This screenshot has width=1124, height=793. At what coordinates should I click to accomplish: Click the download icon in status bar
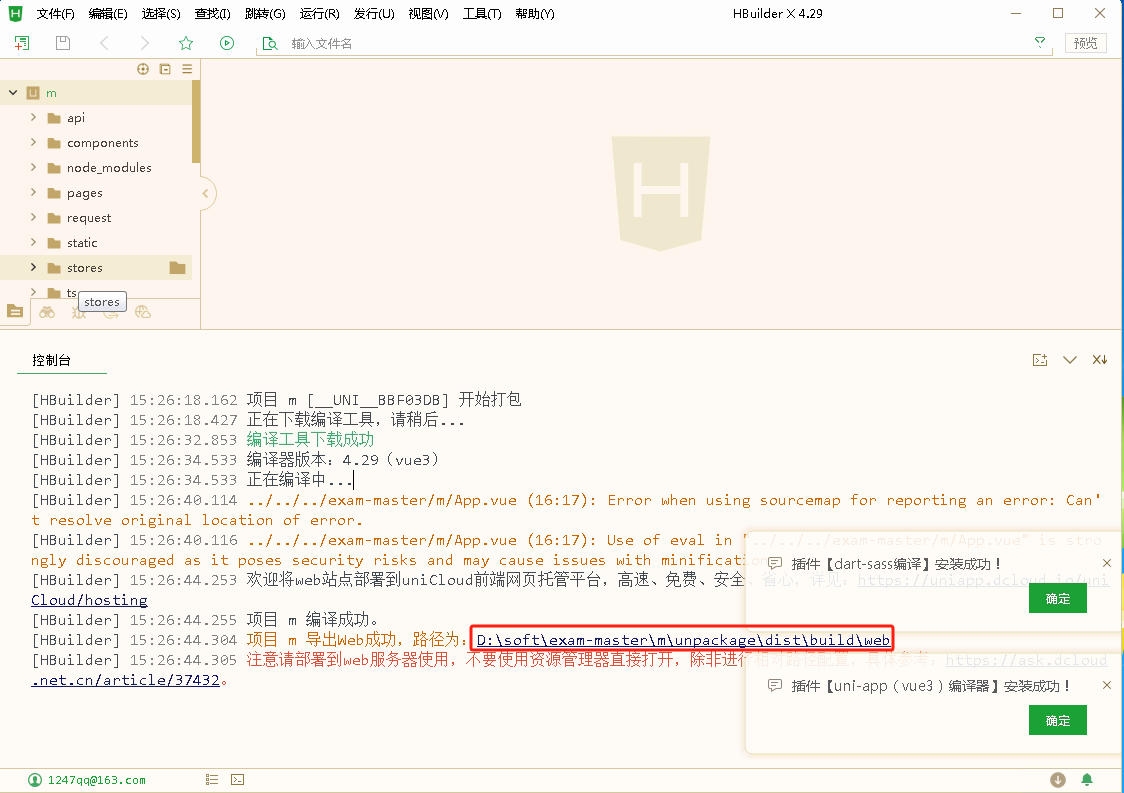click(1057, 779)
